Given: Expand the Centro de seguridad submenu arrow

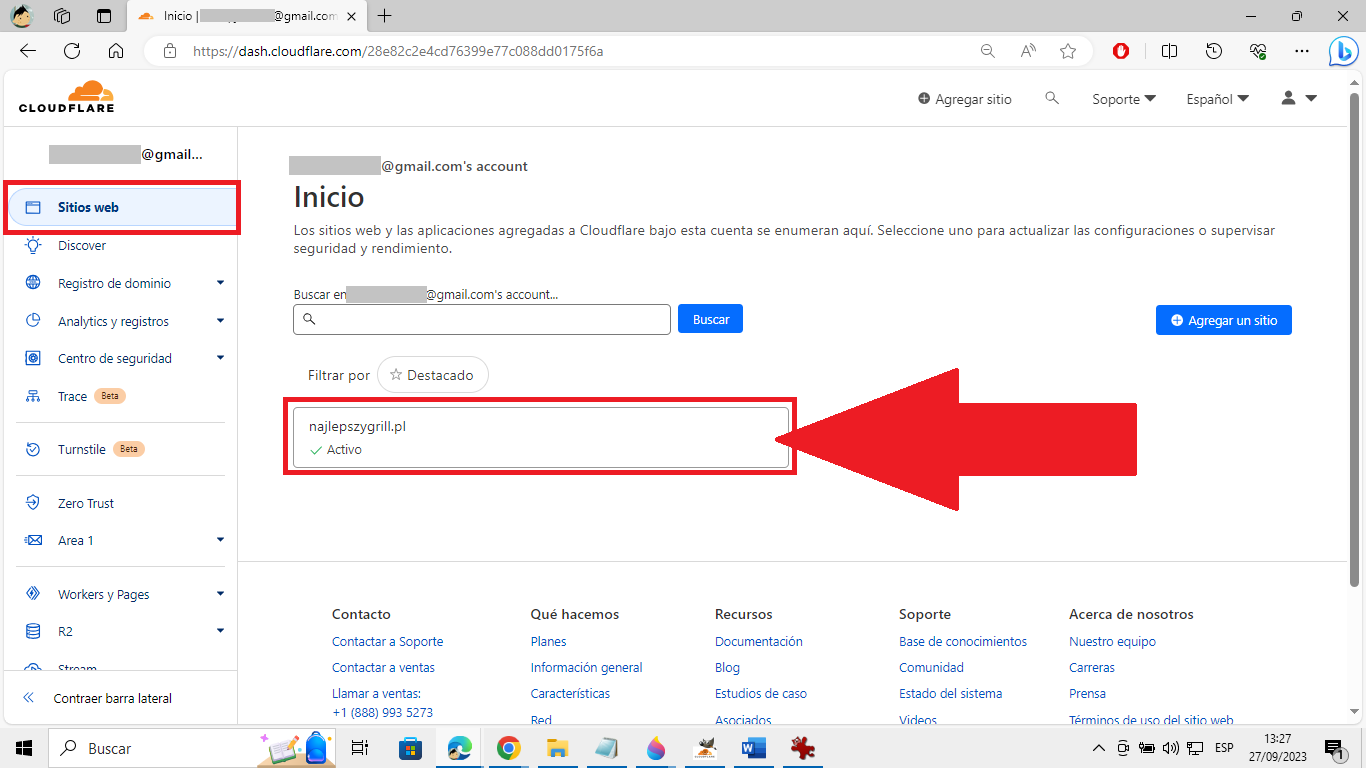Looking at the screenshot, I should tap(220, 358).
